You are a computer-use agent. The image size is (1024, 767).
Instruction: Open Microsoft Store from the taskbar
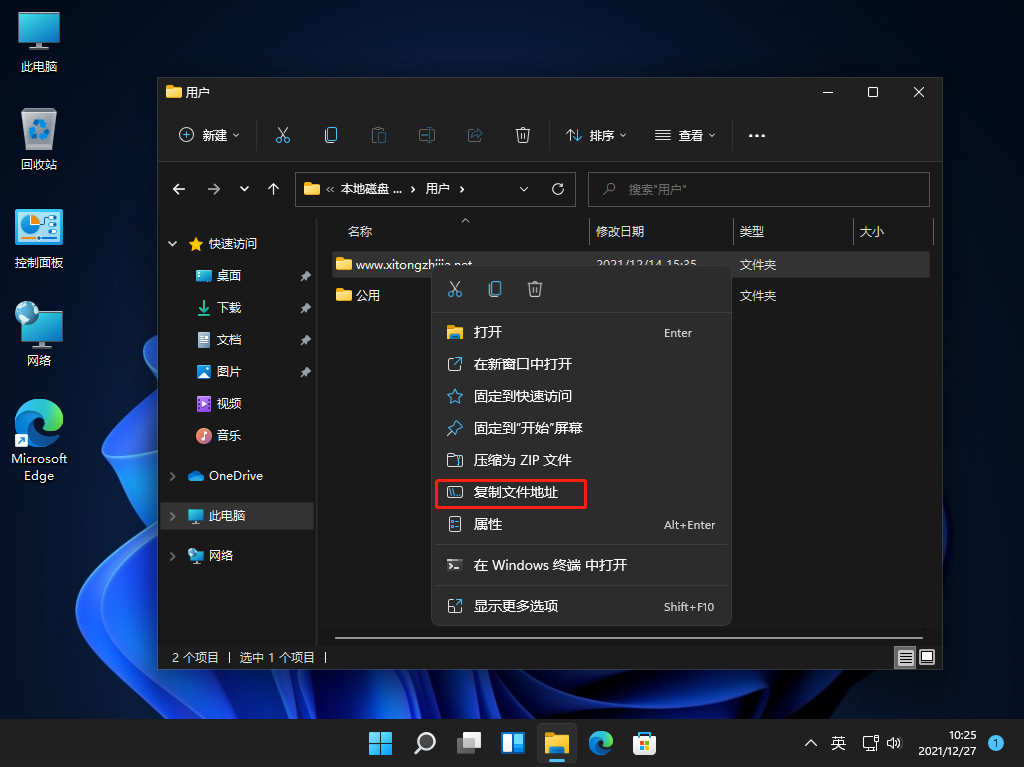(643, 743)
